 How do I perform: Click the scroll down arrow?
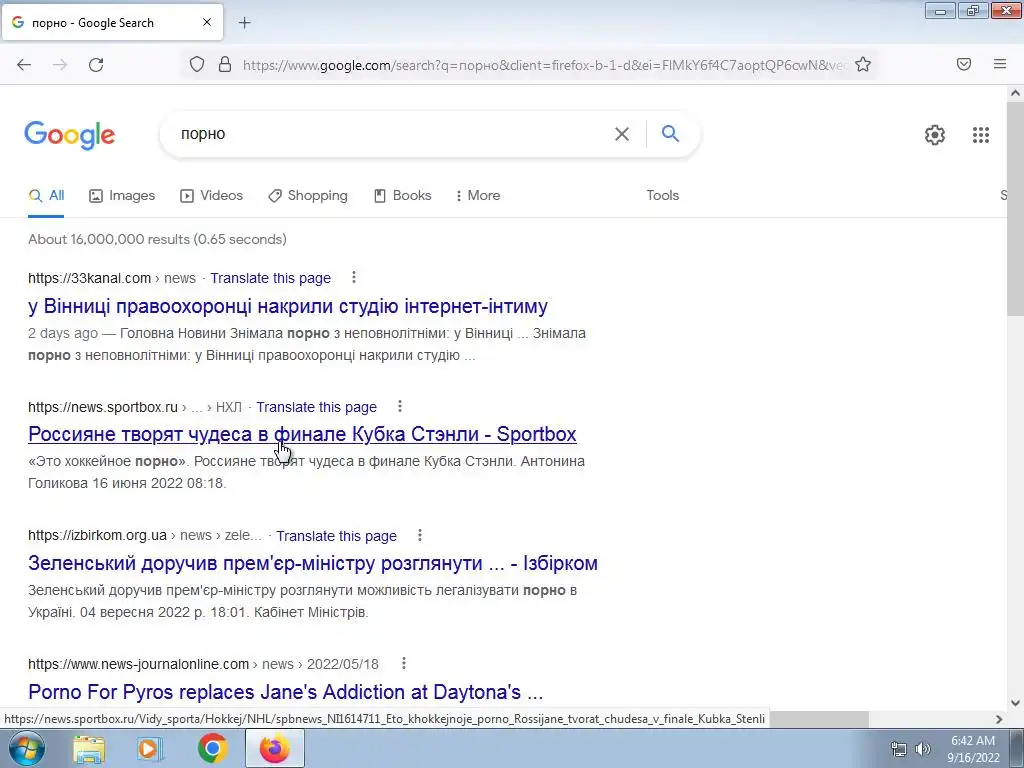point(1015,703)
